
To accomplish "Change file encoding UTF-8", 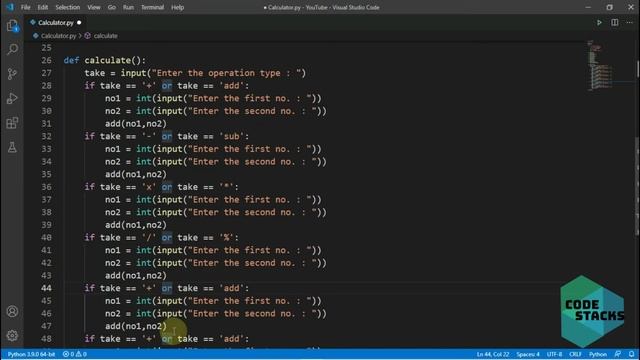I will click(x=554, y=354).
